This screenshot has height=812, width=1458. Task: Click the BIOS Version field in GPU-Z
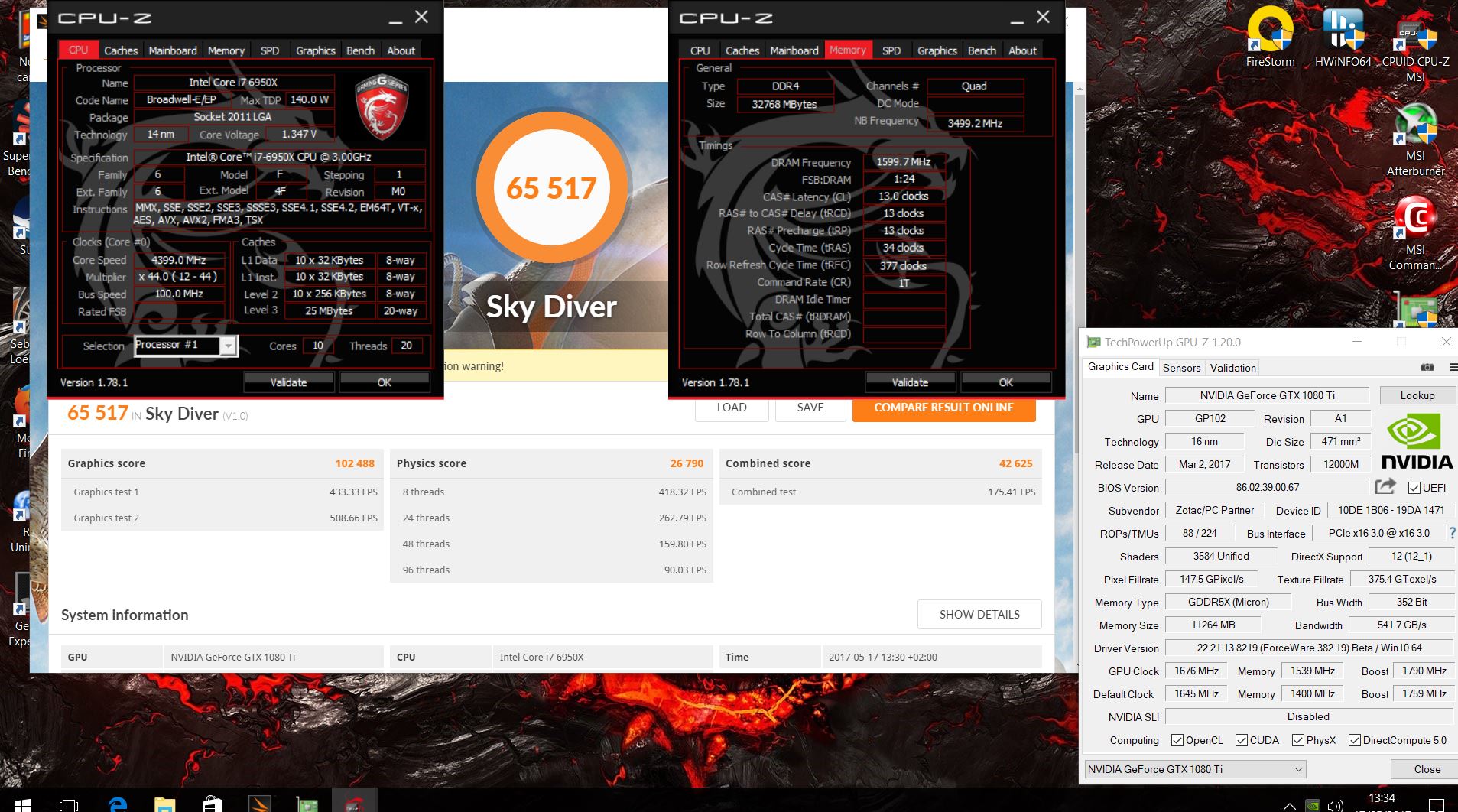[1267, 487]
